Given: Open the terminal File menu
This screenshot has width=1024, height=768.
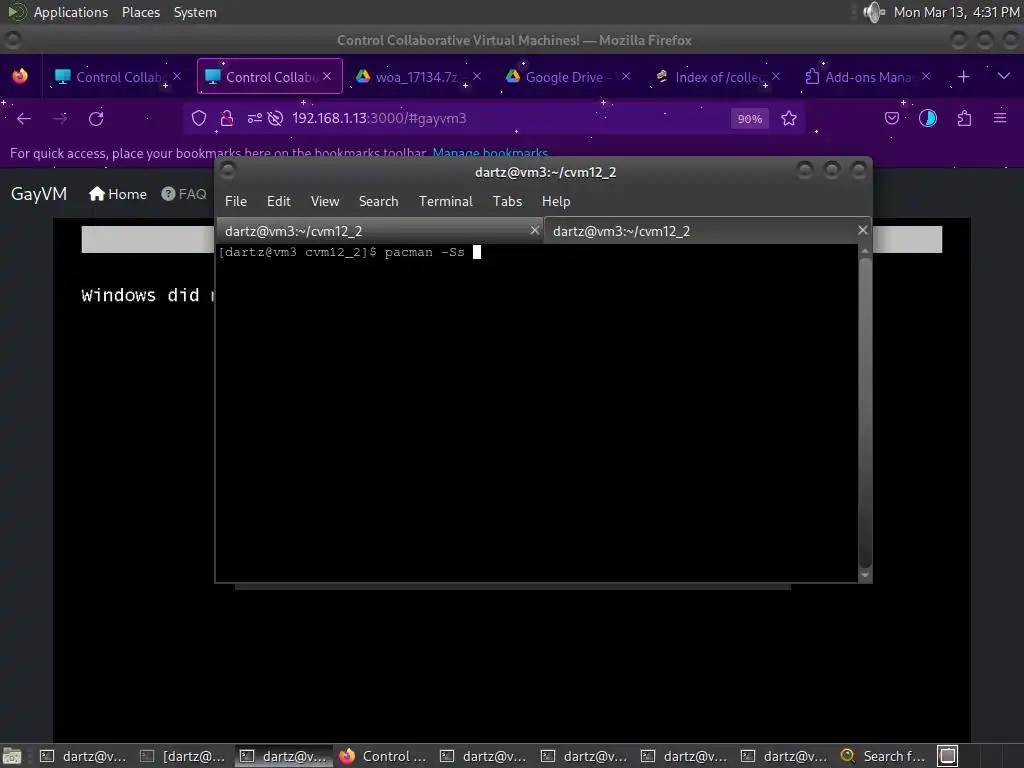Looking at the screenshot, I should pyautogui.click(x=236, y=201).
